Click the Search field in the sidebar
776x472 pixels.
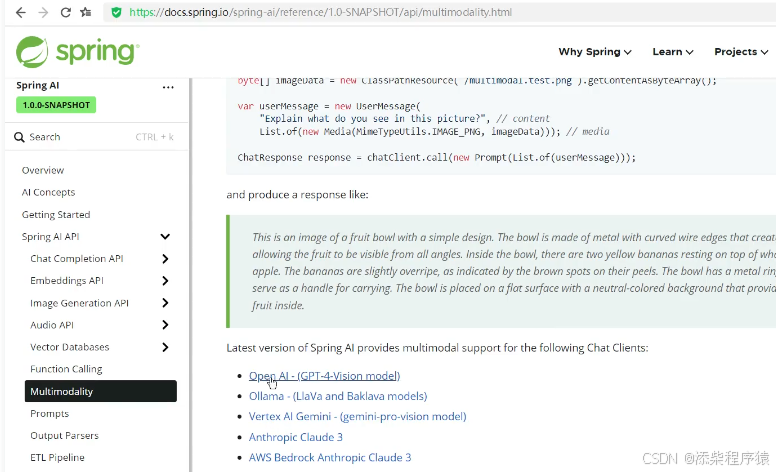coord(94,137)
